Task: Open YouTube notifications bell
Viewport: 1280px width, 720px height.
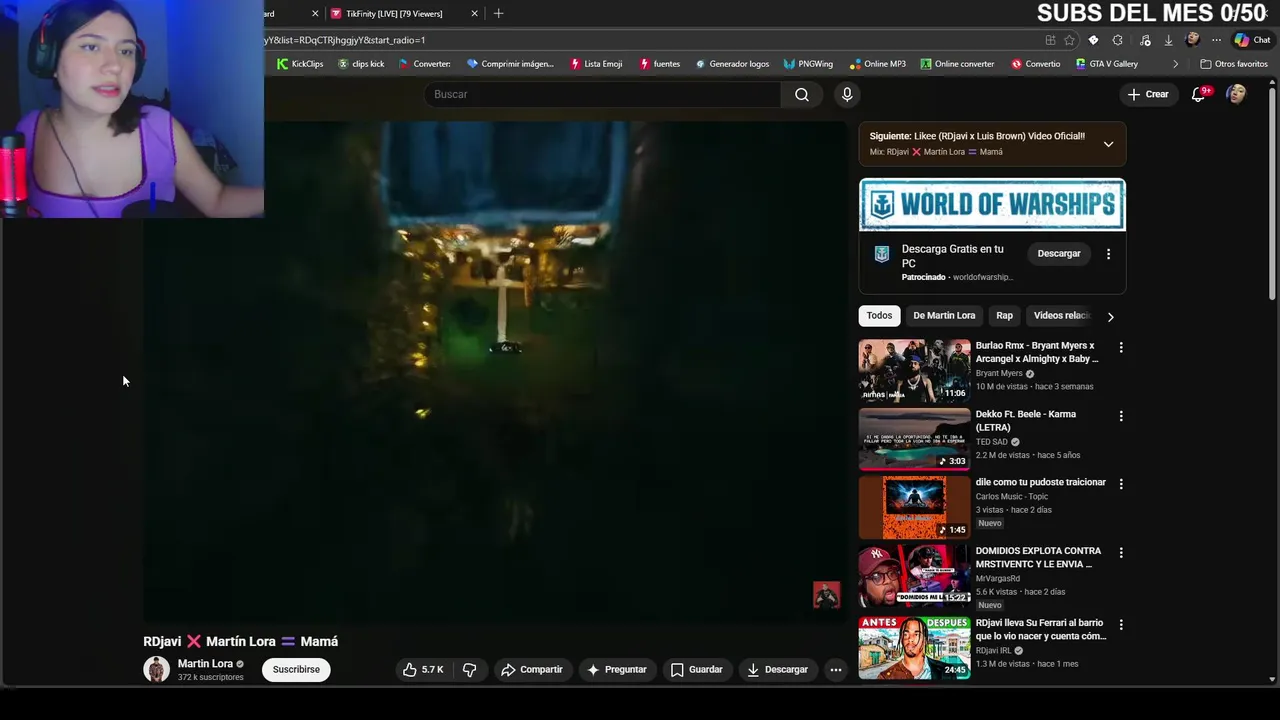Action: point(1198,94)
